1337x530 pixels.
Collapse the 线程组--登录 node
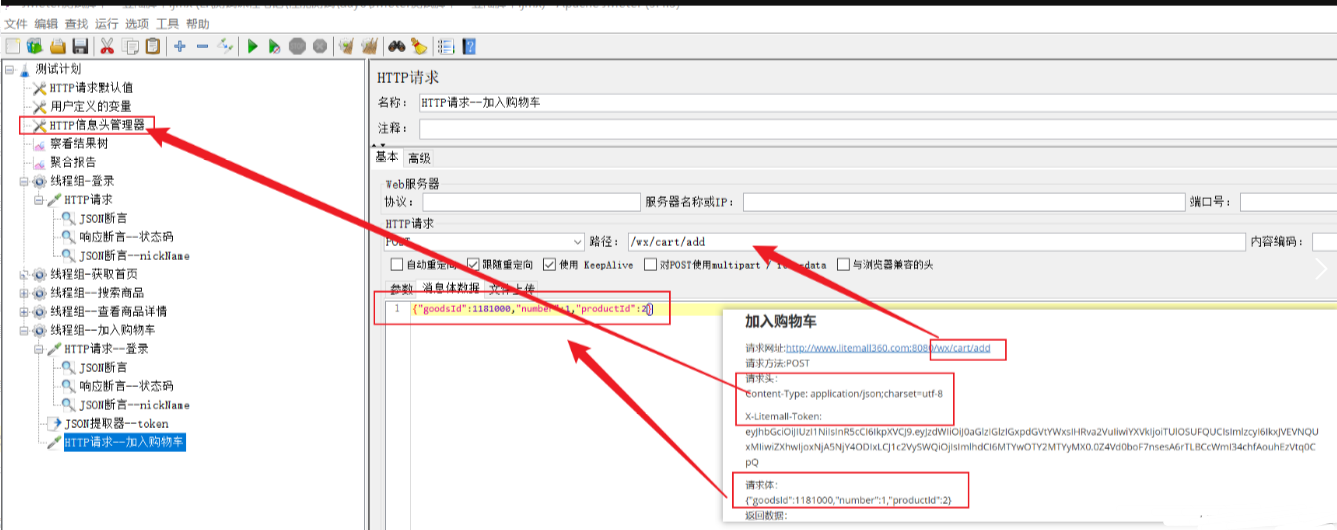(24, 181)
